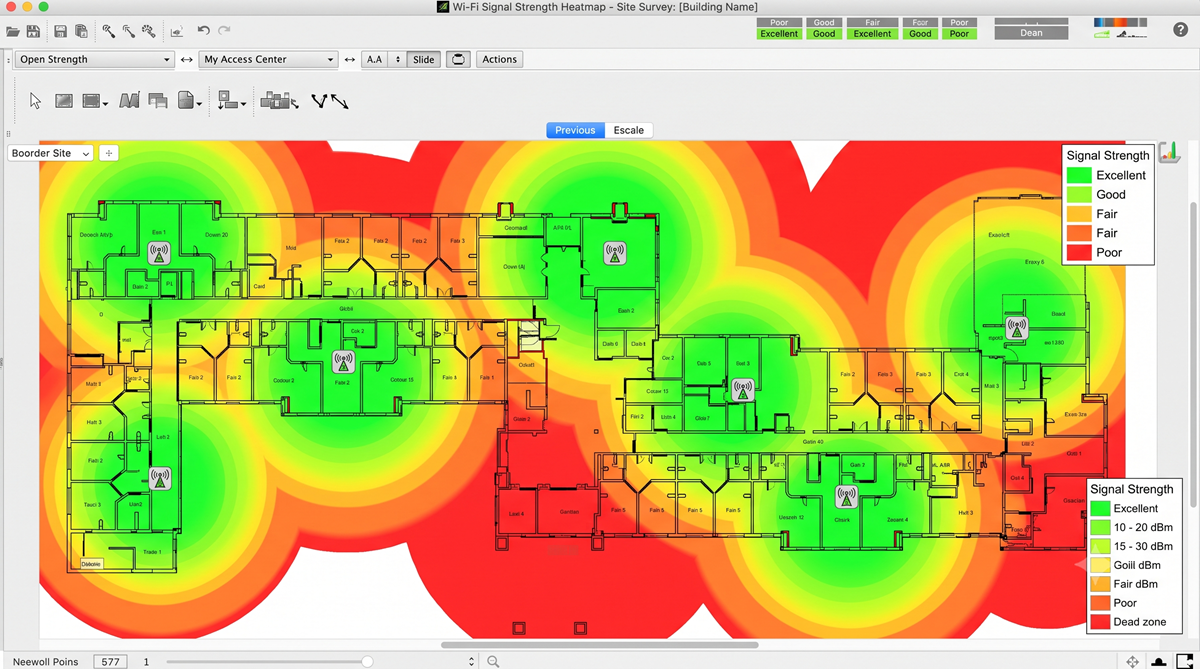Viewport: 1200px width, 669px height.
Task: Click the pan arrows icon in status bar
Action: point(1132,661)
